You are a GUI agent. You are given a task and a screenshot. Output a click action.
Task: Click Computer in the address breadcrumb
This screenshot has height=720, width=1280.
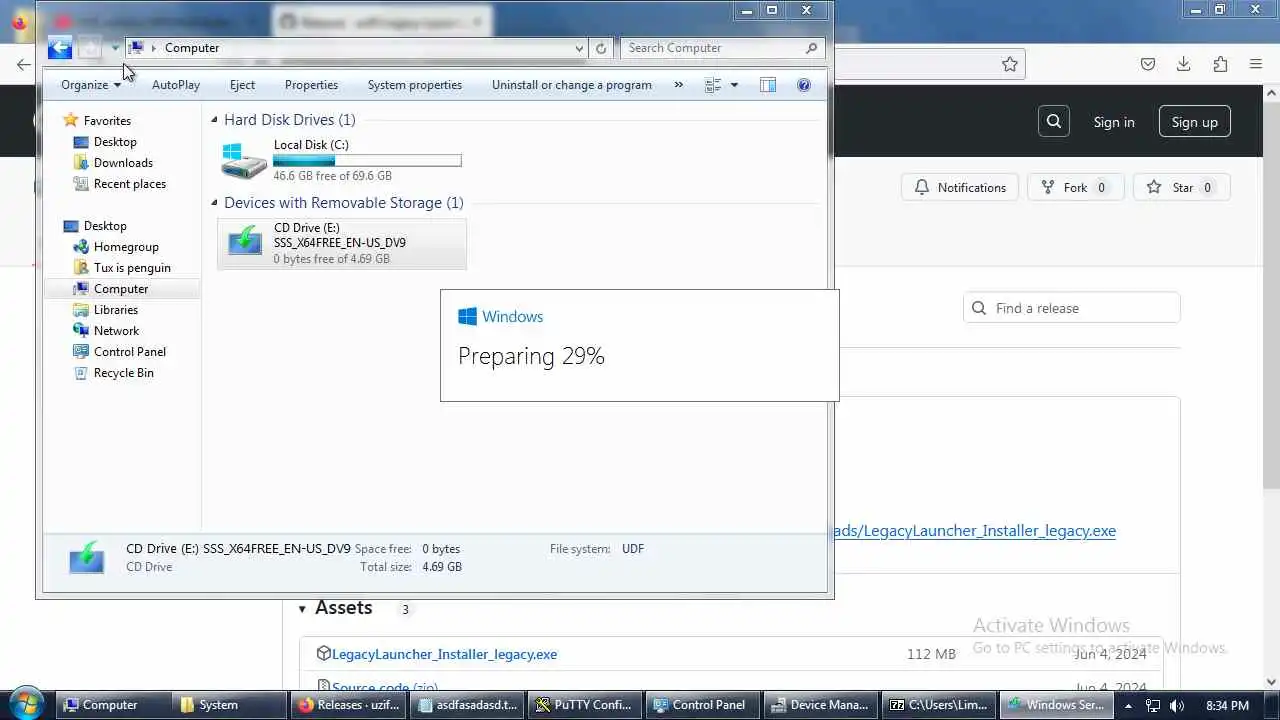pos(192,48)
